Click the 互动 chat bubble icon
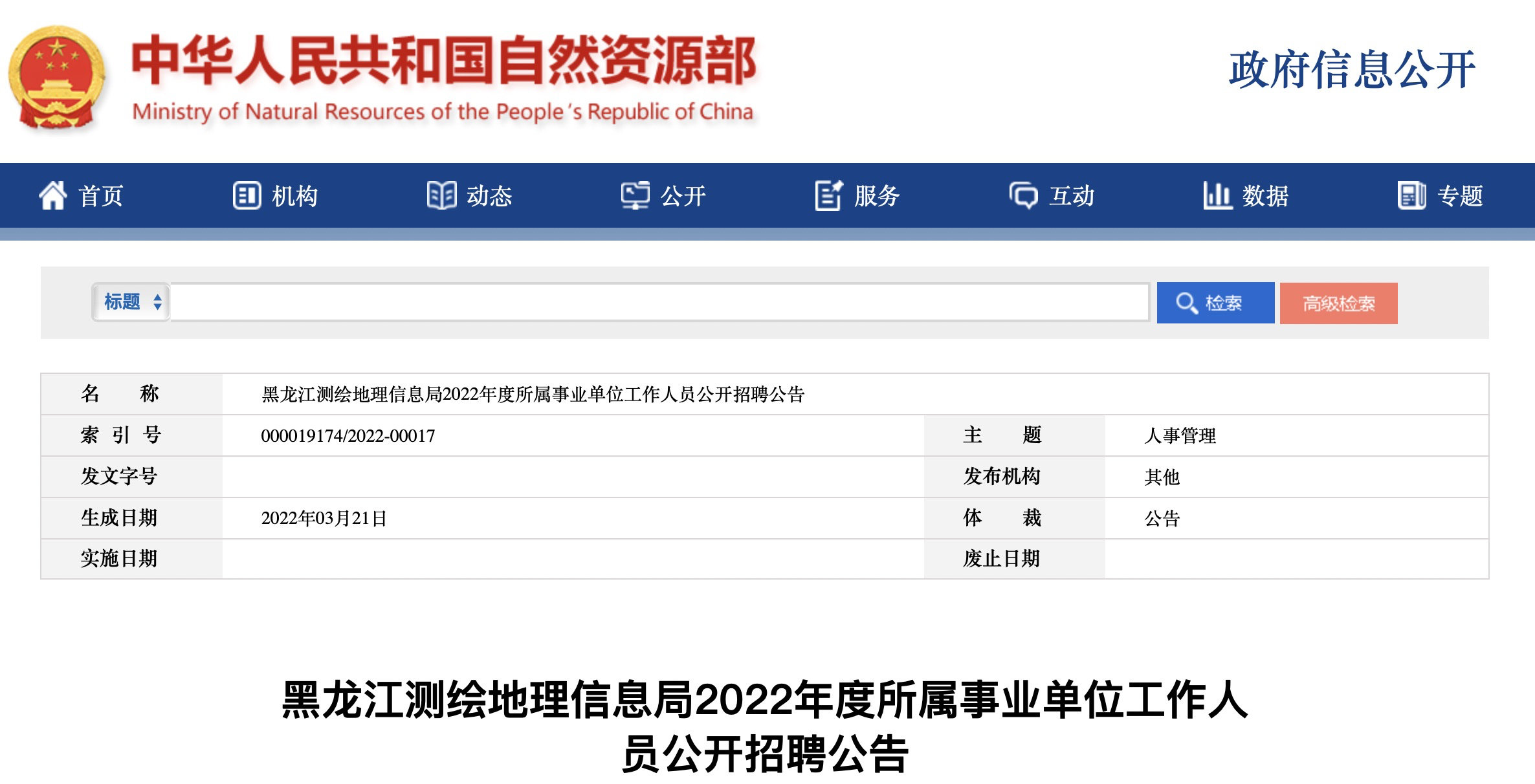The image size is (1535, 784). point(1023,195)
